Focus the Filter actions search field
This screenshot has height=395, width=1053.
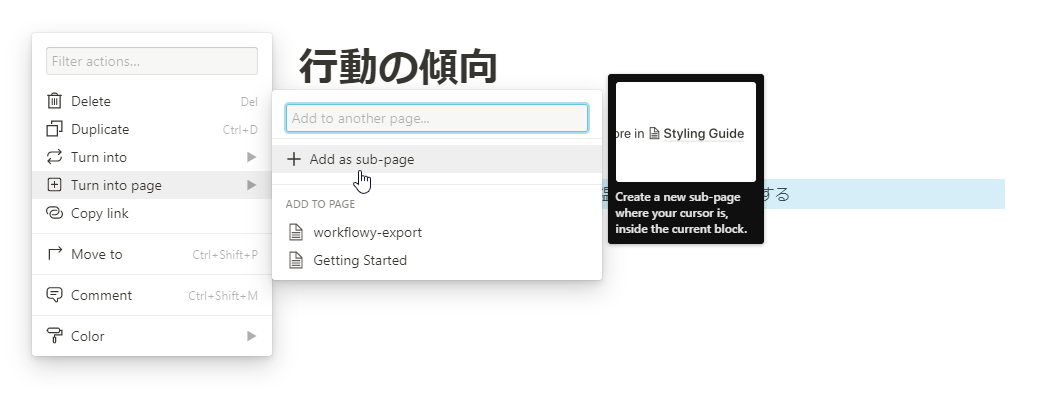[x=152, y=61]
